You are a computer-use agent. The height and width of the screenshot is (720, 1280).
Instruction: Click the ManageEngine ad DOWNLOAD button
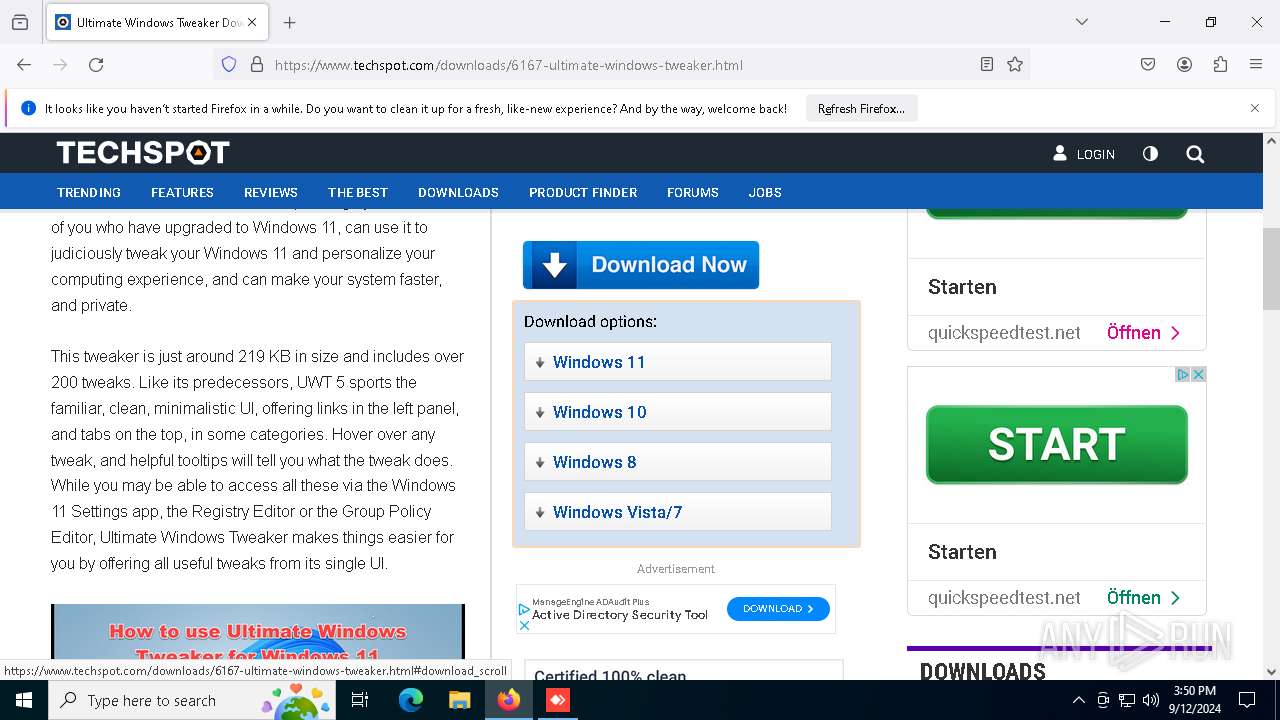[778, 608]
